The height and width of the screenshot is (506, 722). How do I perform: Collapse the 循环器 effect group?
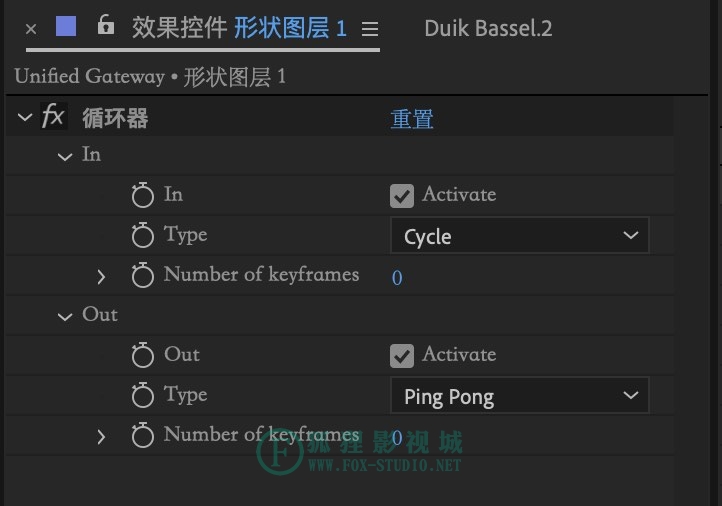pos(25,117)
